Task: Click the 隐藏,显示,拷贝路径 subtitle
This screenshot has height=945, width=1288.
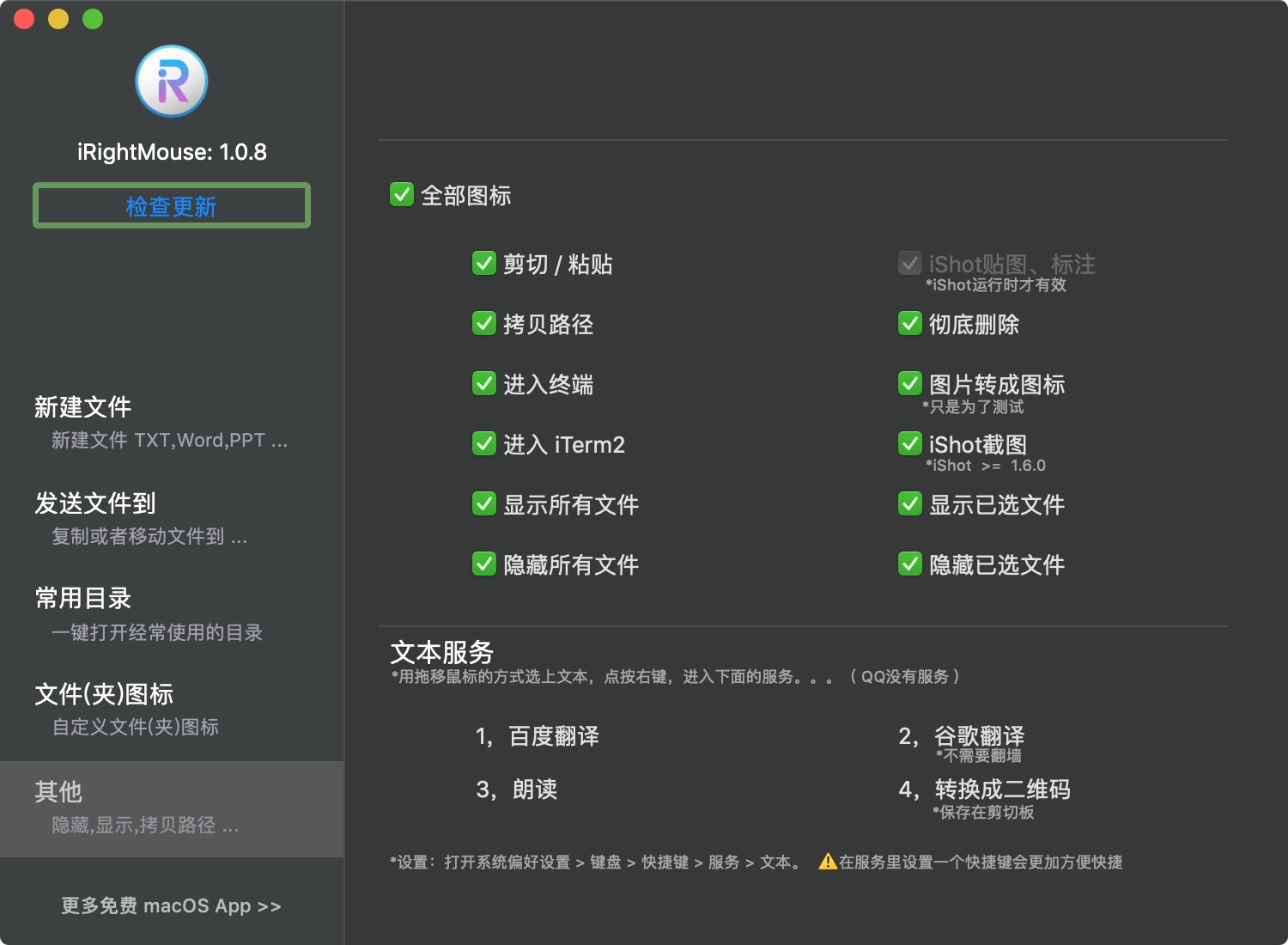Action: click(145, 826)
